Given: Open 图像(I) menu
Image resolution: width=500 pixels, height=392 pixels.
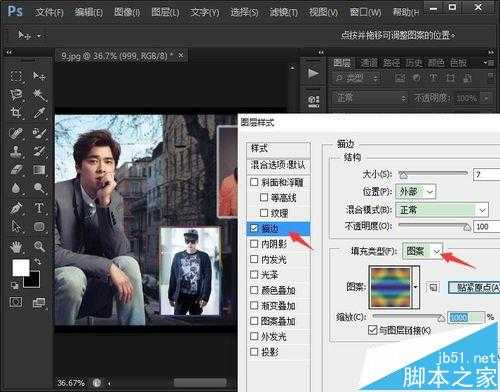Looking at the screenshot, I should 127,12.
